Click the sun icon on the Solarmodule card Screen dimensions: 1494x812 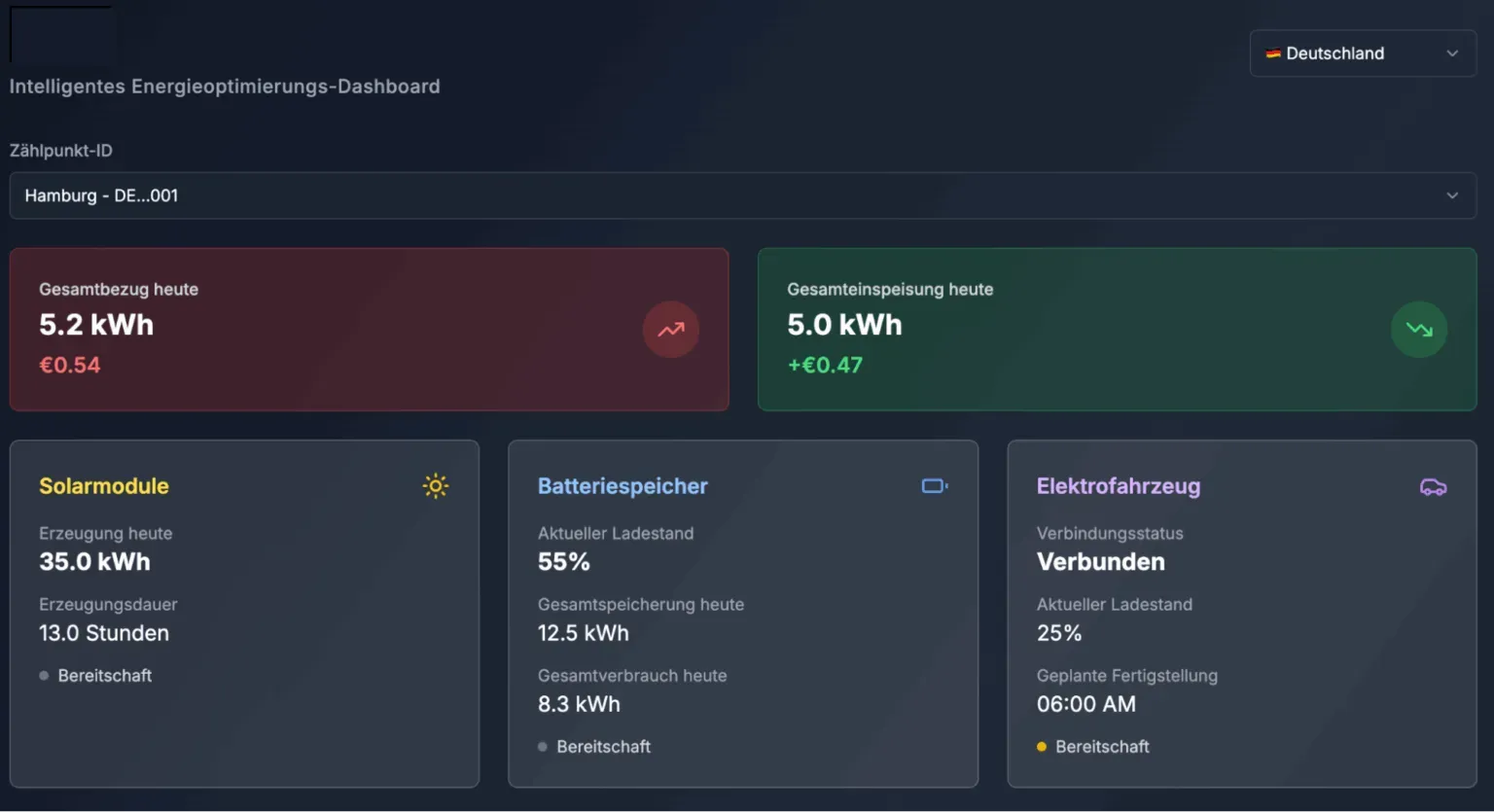pos(435,485)
